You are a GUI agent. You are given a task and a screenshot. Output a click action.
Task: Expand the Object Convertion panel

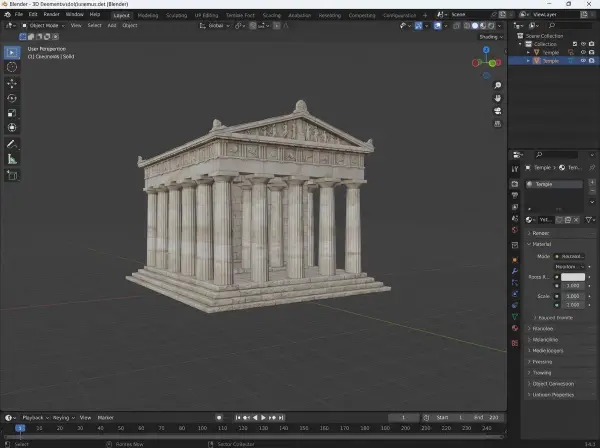point(561,384)
